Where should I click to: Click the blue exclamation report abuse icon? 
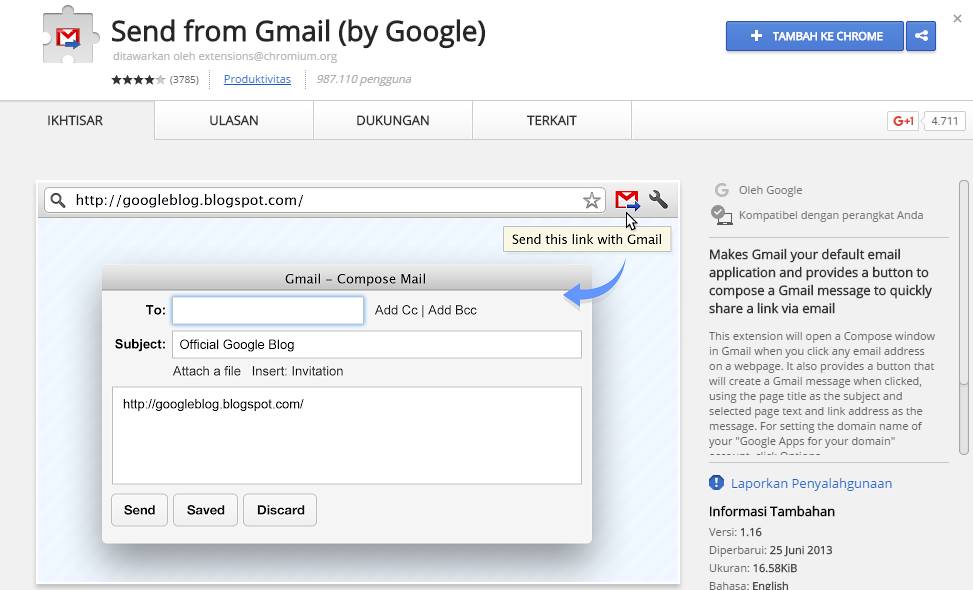pyautogui.click(x=716, y=483)
